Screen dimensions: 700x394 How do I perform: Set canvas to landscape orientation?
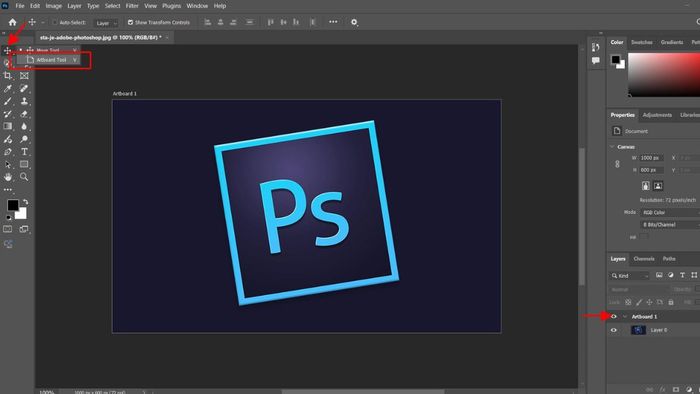point(658,186)
